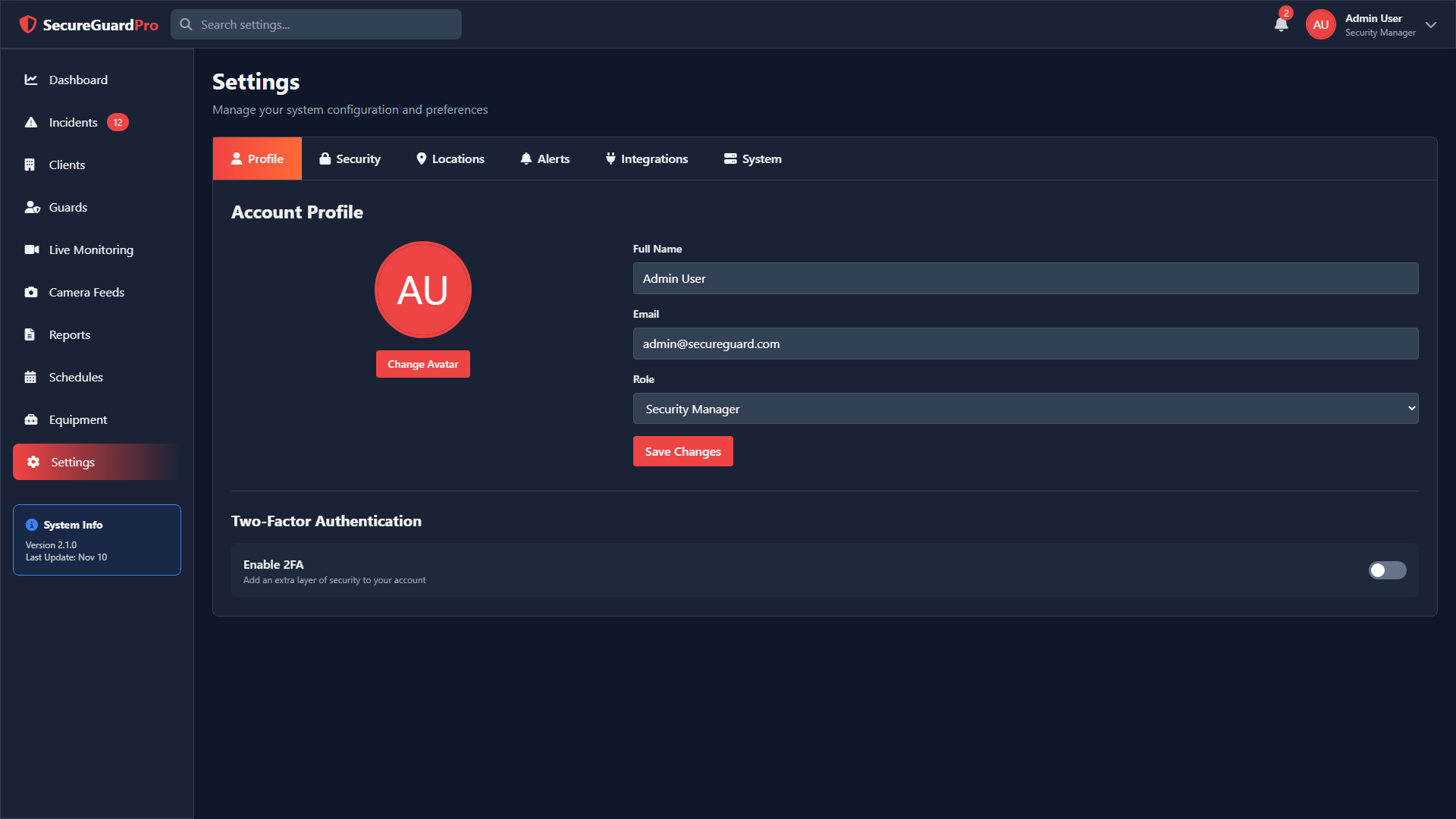The width and height of the screenshot is (1456, 819).
Task: Open Camera Feeds camera icon
Action: coord(31,292)
